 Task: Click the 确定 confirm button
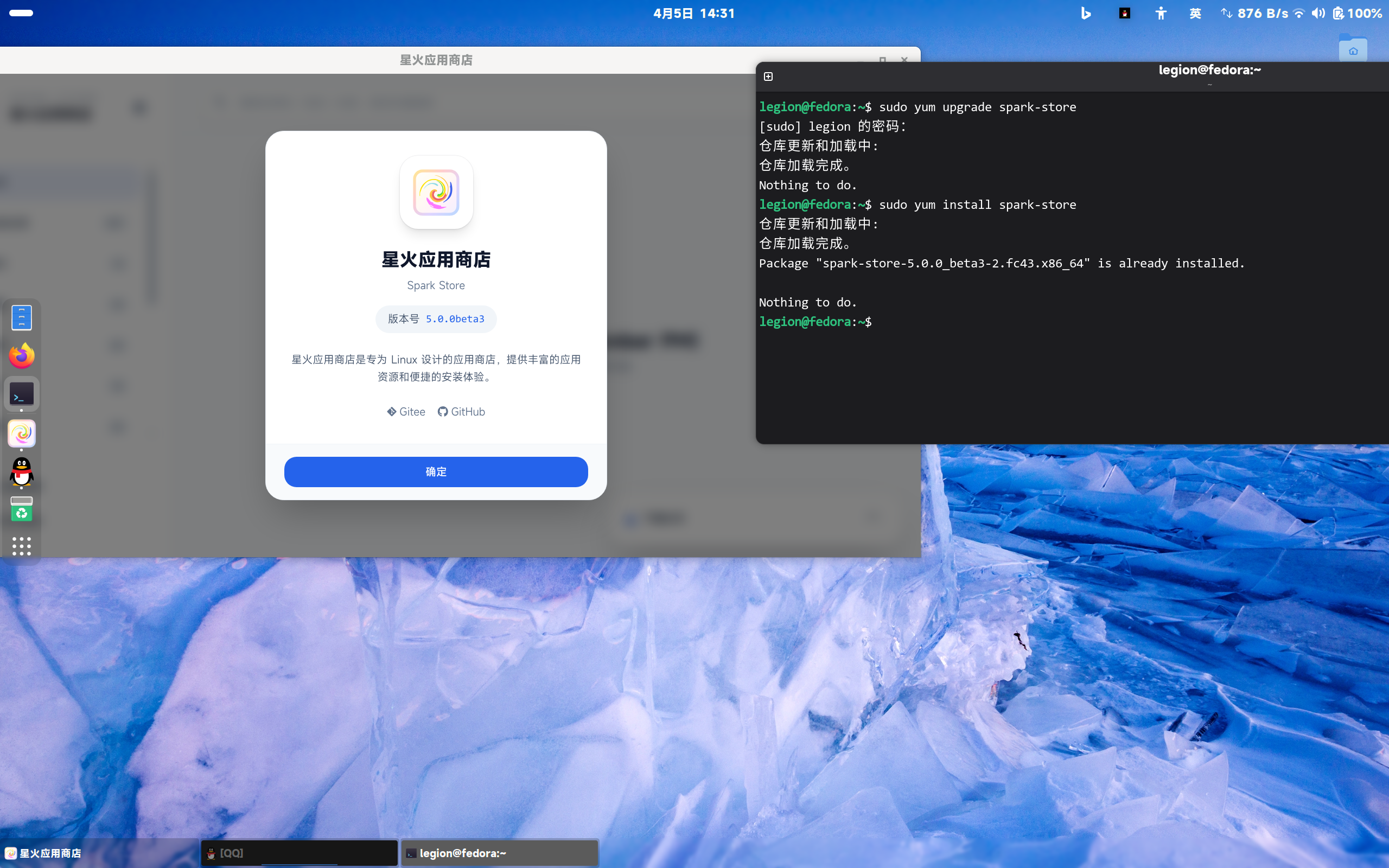click(x=436, y=471)
